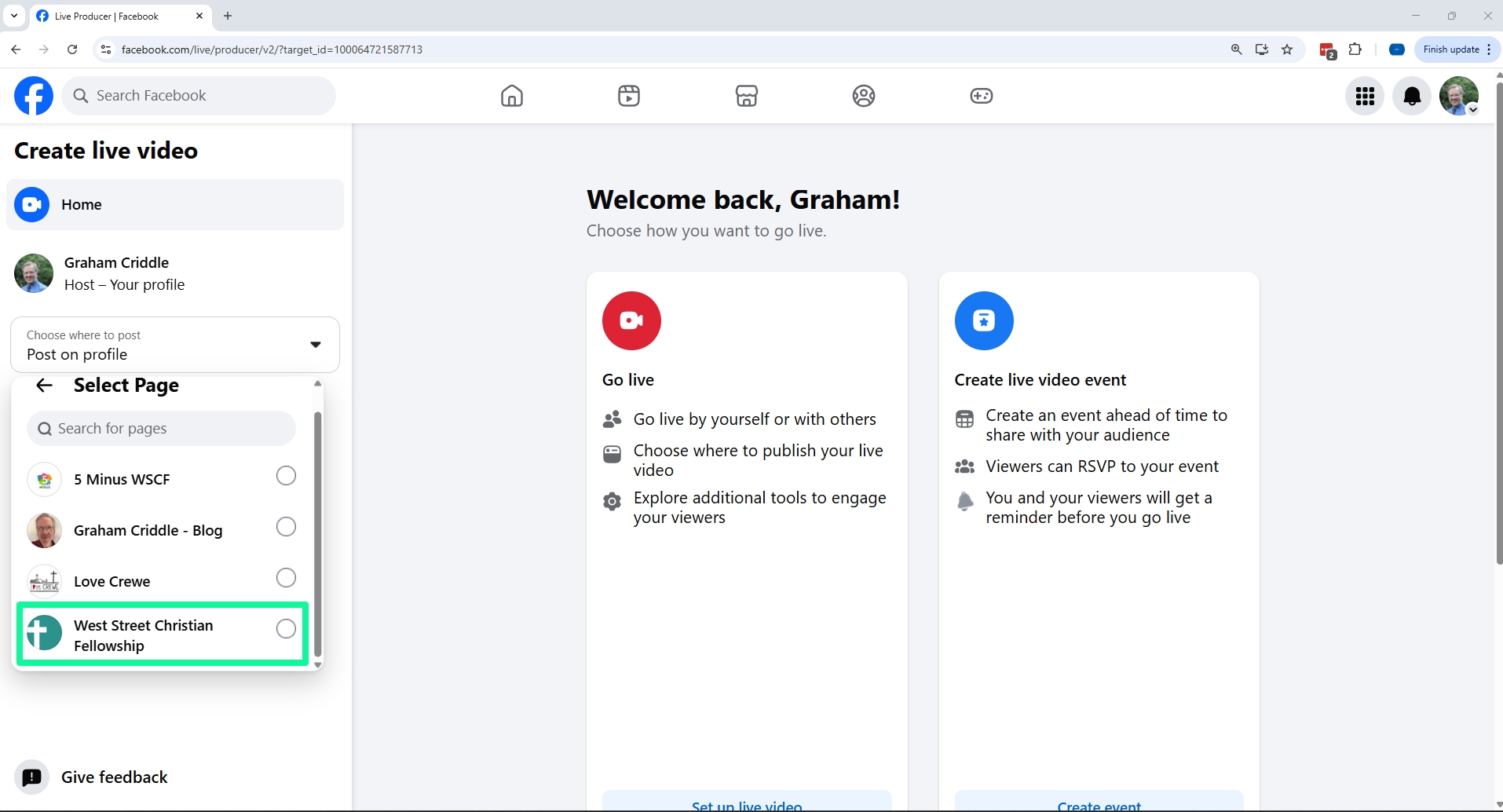Open the tab search dropdown arrow
The height and width of the screenshot is (812, 1503).
click(x=14, y=16)
